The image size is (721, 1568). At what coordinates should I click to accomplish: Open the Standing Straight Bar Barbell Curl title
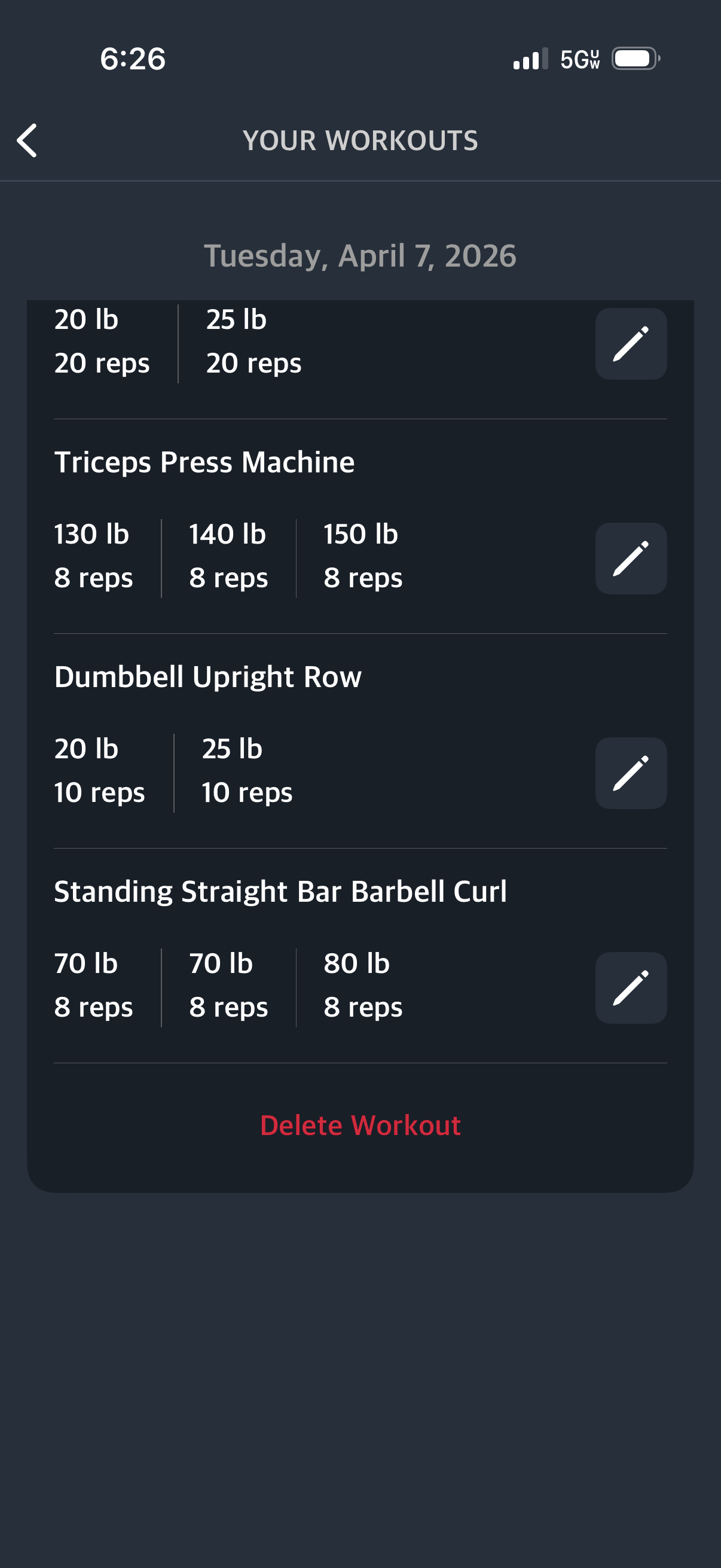[280, 892]
